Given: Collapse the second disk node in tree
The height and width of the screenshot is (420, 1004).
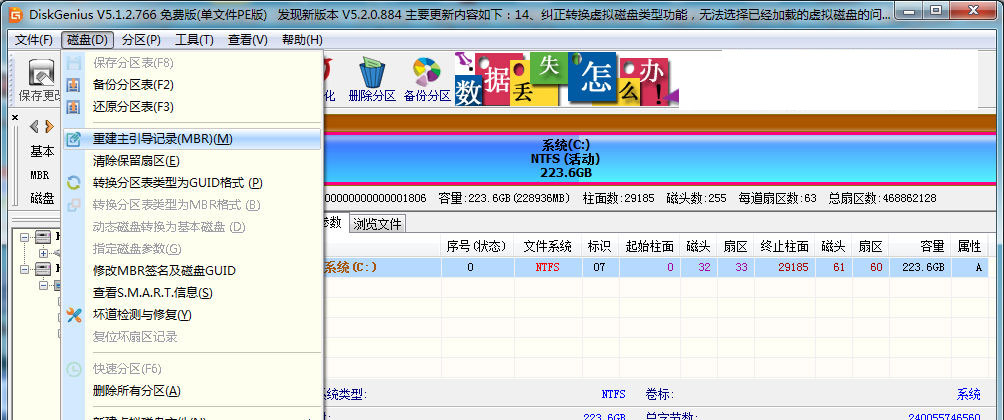Looking at the screenshot, I should [24, 269].
